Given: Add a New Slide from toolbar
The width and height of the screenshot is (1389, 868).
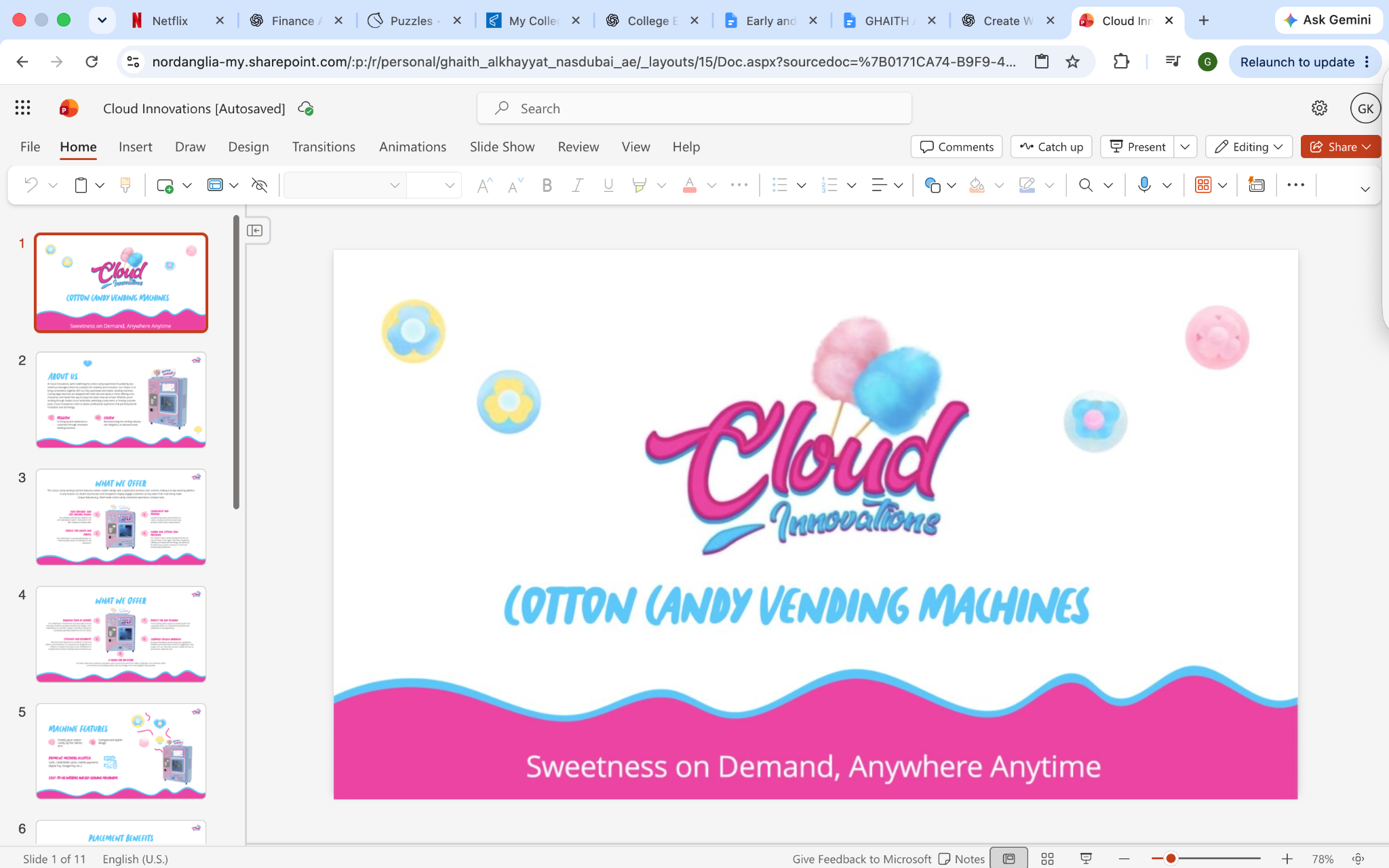Looking at the screenshot, I should [x=165, y=185].
